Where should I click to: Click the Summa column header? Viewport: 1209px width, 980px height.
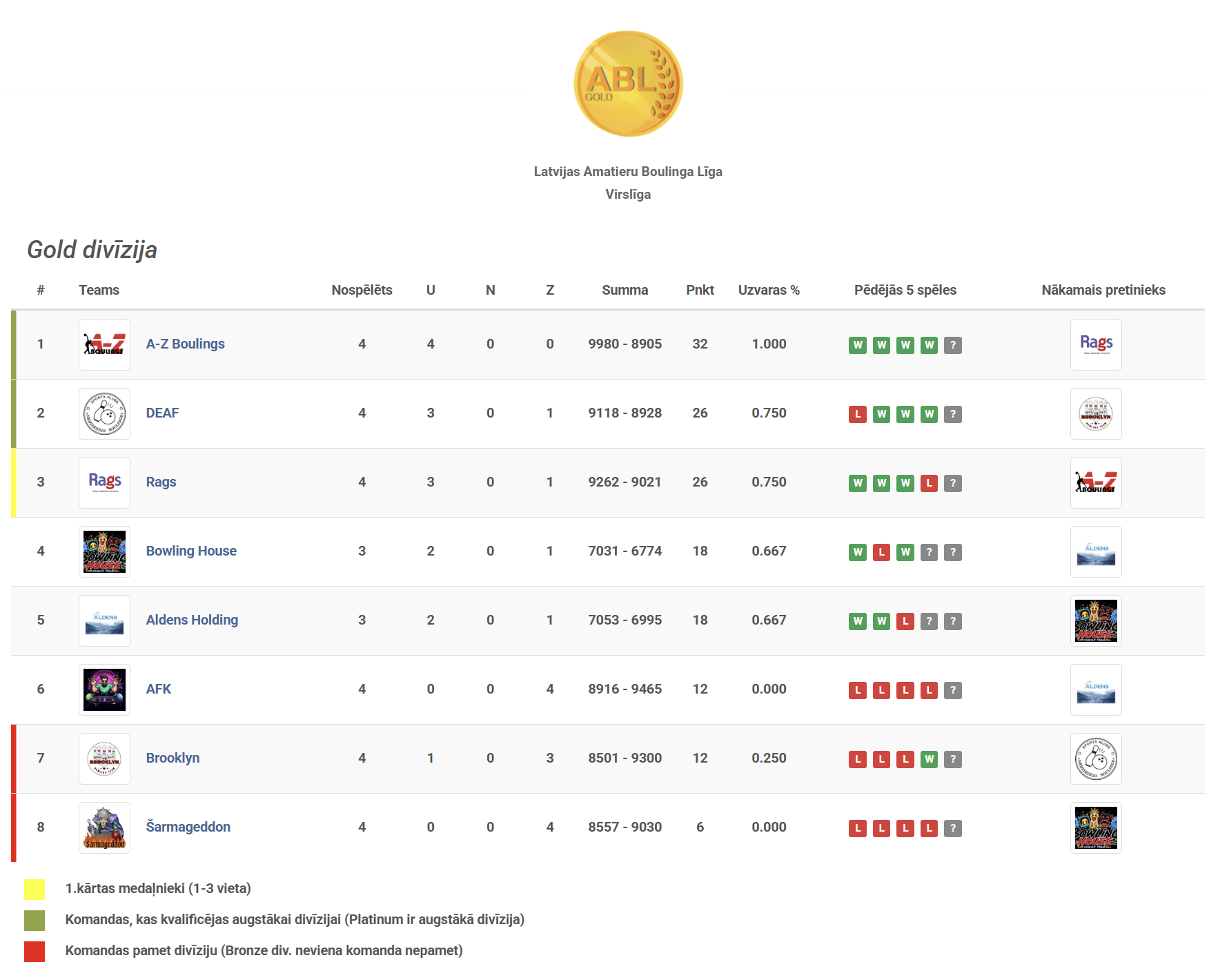(x=625, y=290)
